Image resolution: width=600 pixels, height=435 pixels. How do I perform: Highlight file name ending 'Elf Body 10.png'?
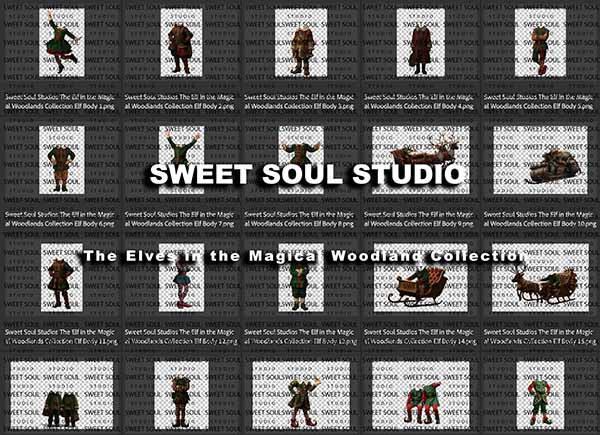(x=538, y=220)
